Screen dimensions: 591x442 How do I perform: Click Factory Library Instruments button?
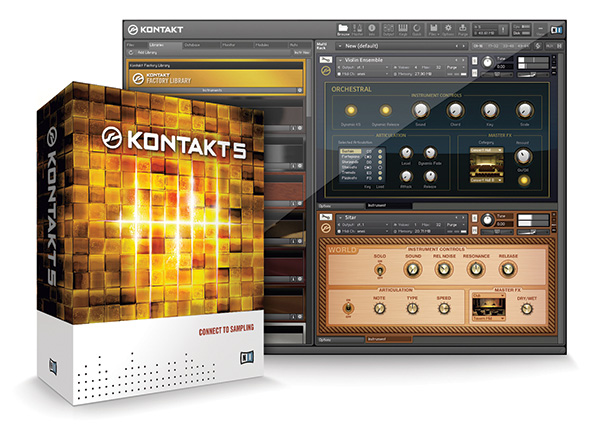[x=212, y=90]
